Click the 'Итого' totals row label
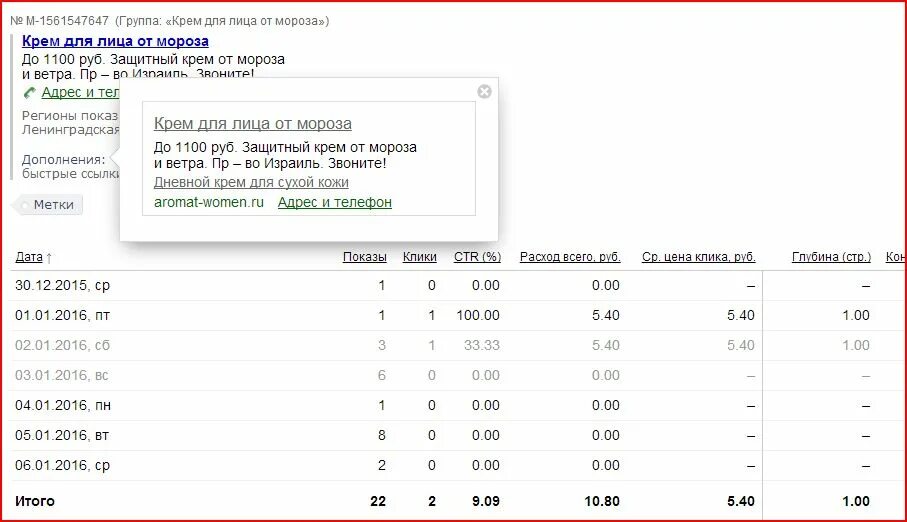907x522 pixels. tap(35, 501)
